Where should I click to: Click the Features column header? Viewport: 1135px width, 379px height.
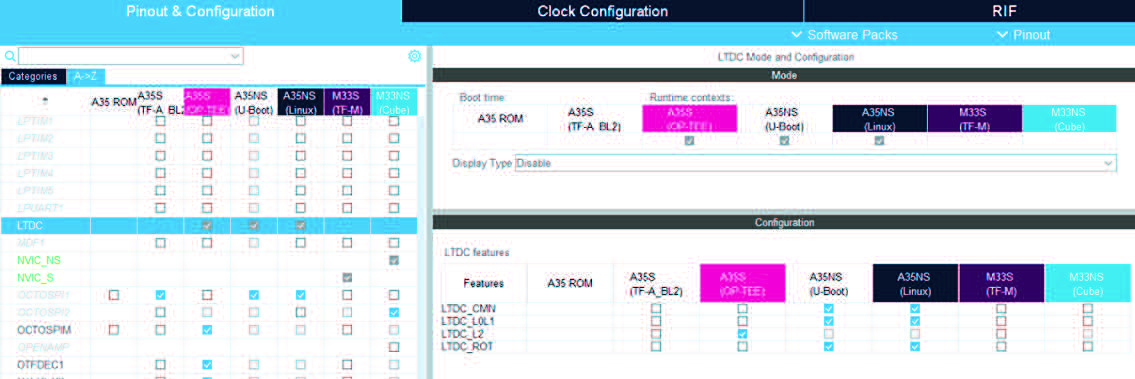484,283
